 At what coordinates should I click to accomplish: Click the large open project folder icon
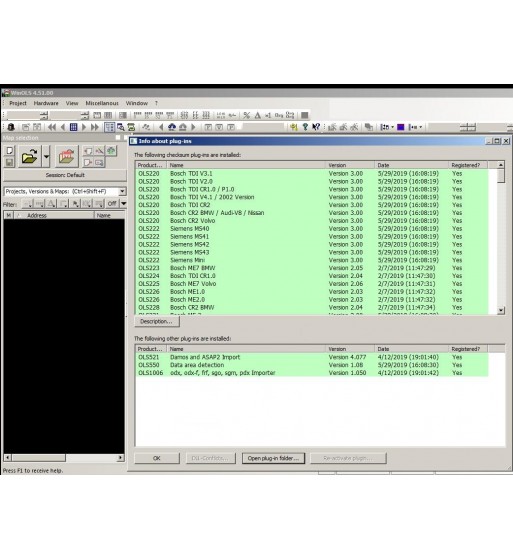[29, 156]
